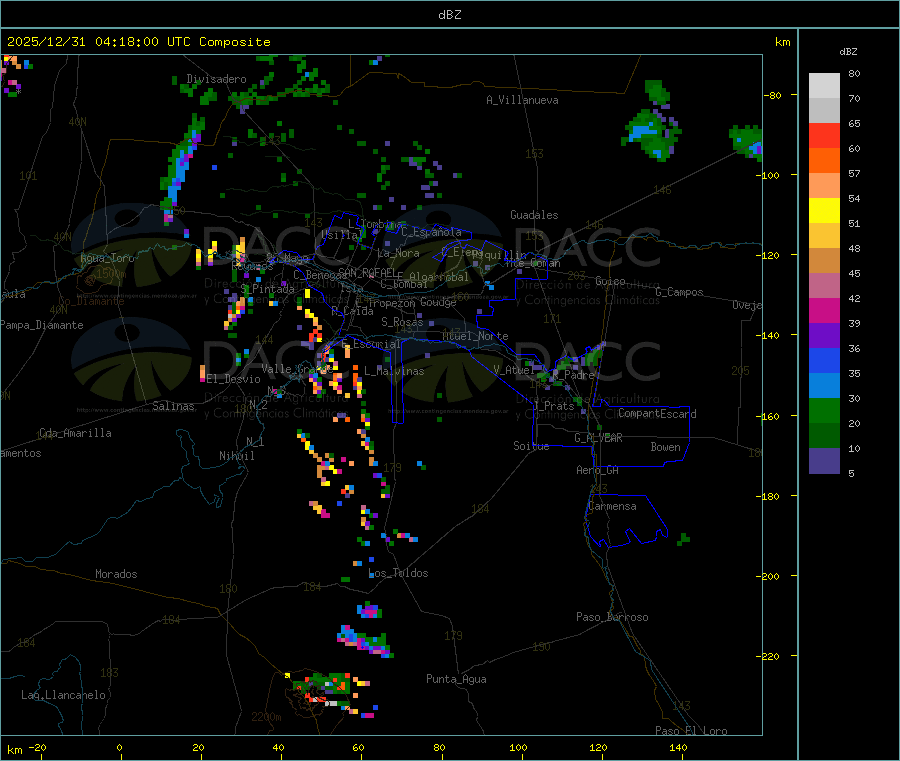Select the 'Atuel_Norte' label
The width and height of the screenshot is (900, 761).
475,336
